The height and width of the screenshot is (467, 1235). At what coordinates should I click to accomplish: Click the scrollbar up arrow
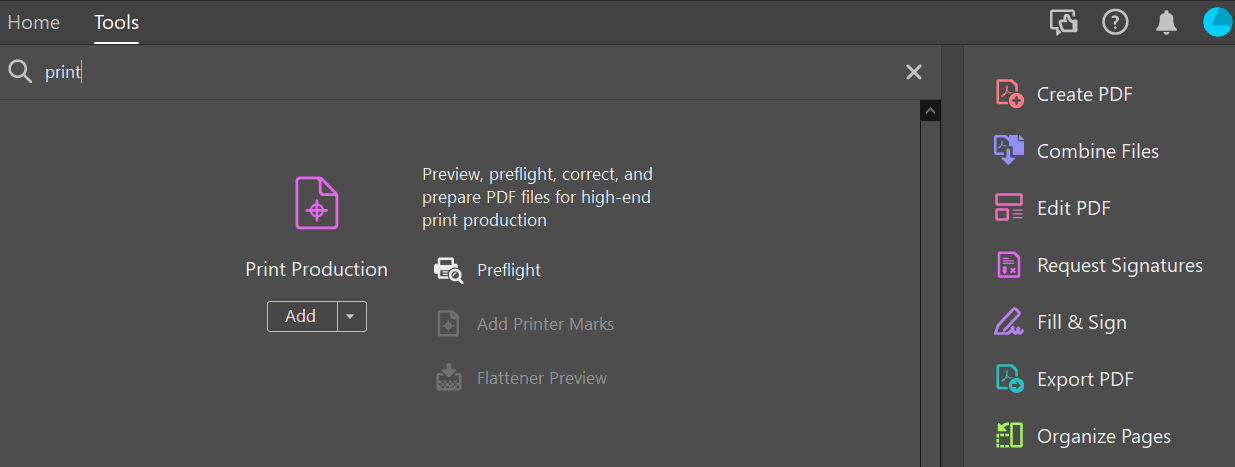[930, 111]
